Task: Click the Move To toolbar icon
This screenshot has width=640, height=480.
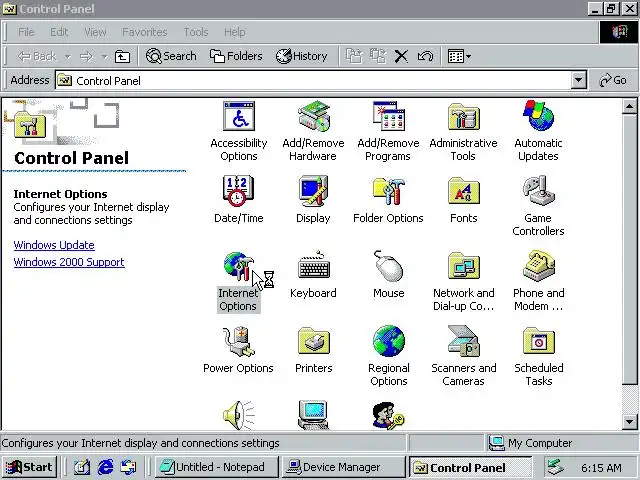Action: tap(354, 56)
